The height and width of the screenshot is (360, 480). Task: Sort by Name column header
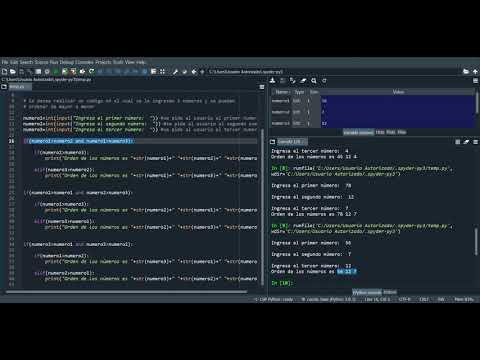click(x=282, y=92)
